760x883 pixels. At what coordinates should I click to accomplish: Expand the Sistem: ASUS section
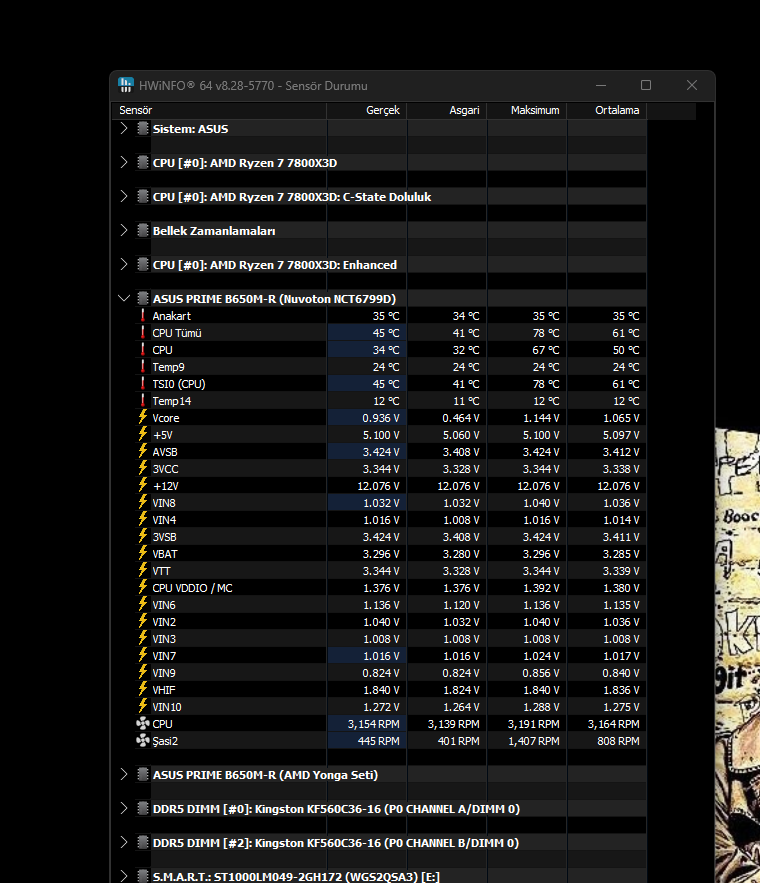[124, 128]
